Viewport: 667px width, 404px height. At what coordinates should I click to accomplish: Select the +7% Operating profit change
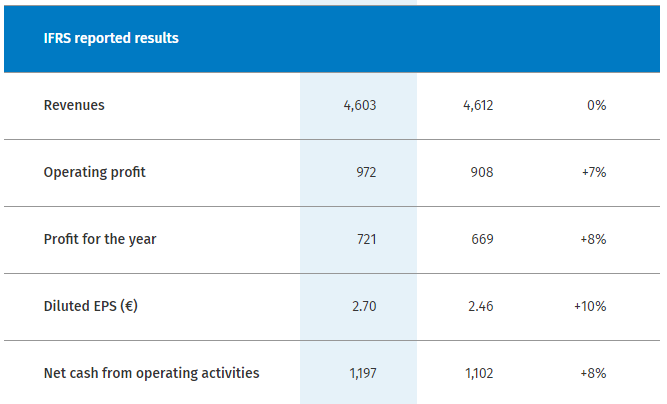click(x=593, y=172)
